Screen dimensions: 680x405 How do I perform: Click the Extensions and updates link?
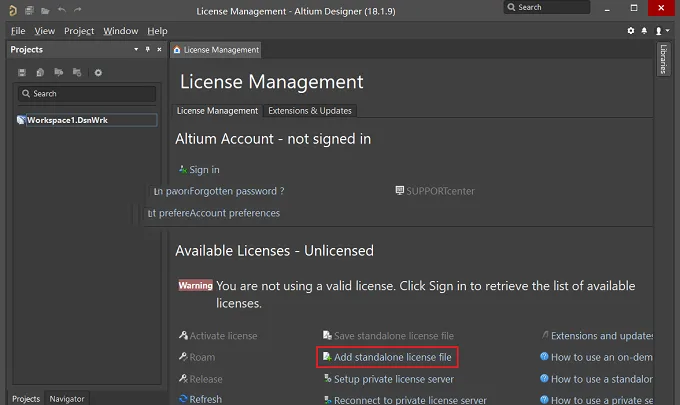(x=602, y=336)
